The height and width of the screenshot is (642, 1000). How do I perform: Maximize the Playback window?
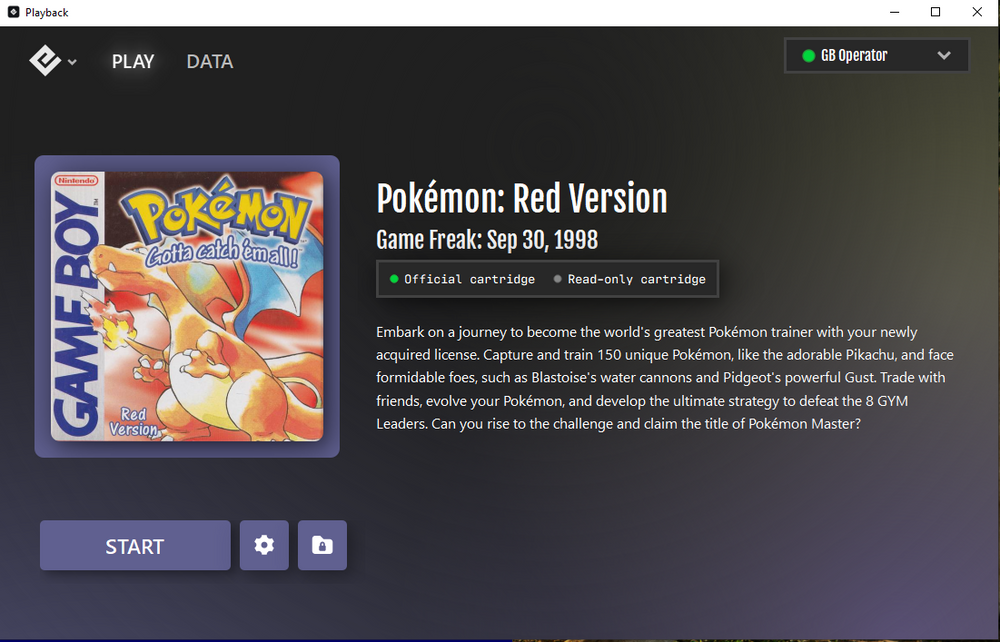pos(935,12)
